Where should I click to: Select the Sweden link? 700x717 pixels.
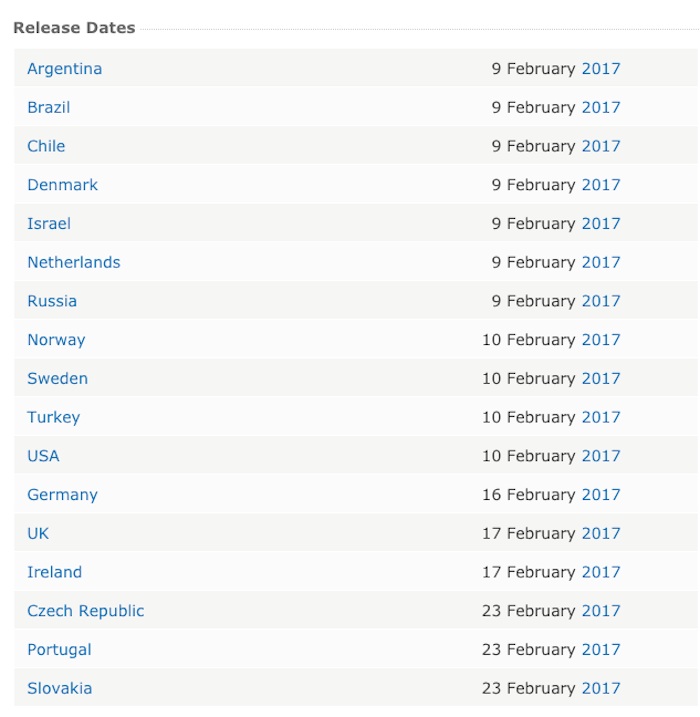click(x=57, y=379)
